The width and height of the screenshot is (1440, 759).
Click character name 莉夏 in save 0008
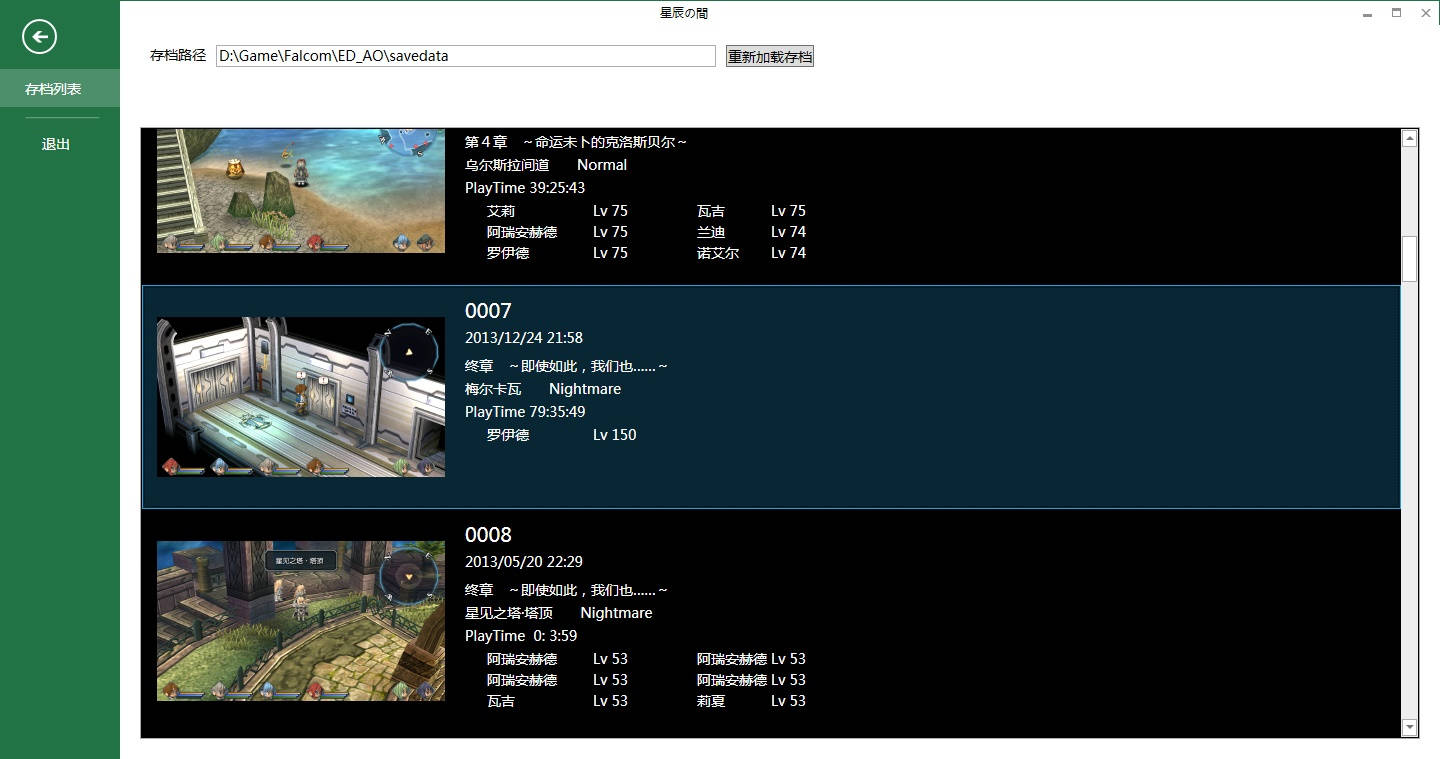tap(711, 701)
